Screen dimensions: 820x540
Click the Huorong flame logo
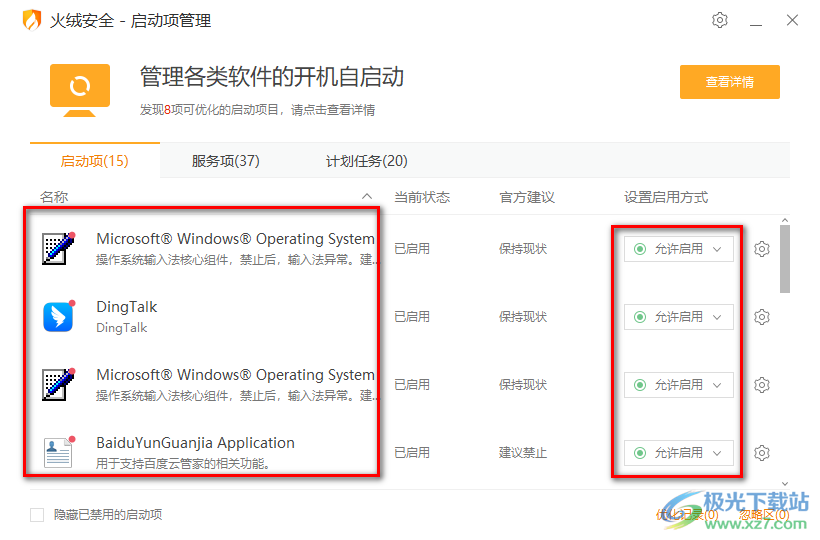click(x=32, y=20)
